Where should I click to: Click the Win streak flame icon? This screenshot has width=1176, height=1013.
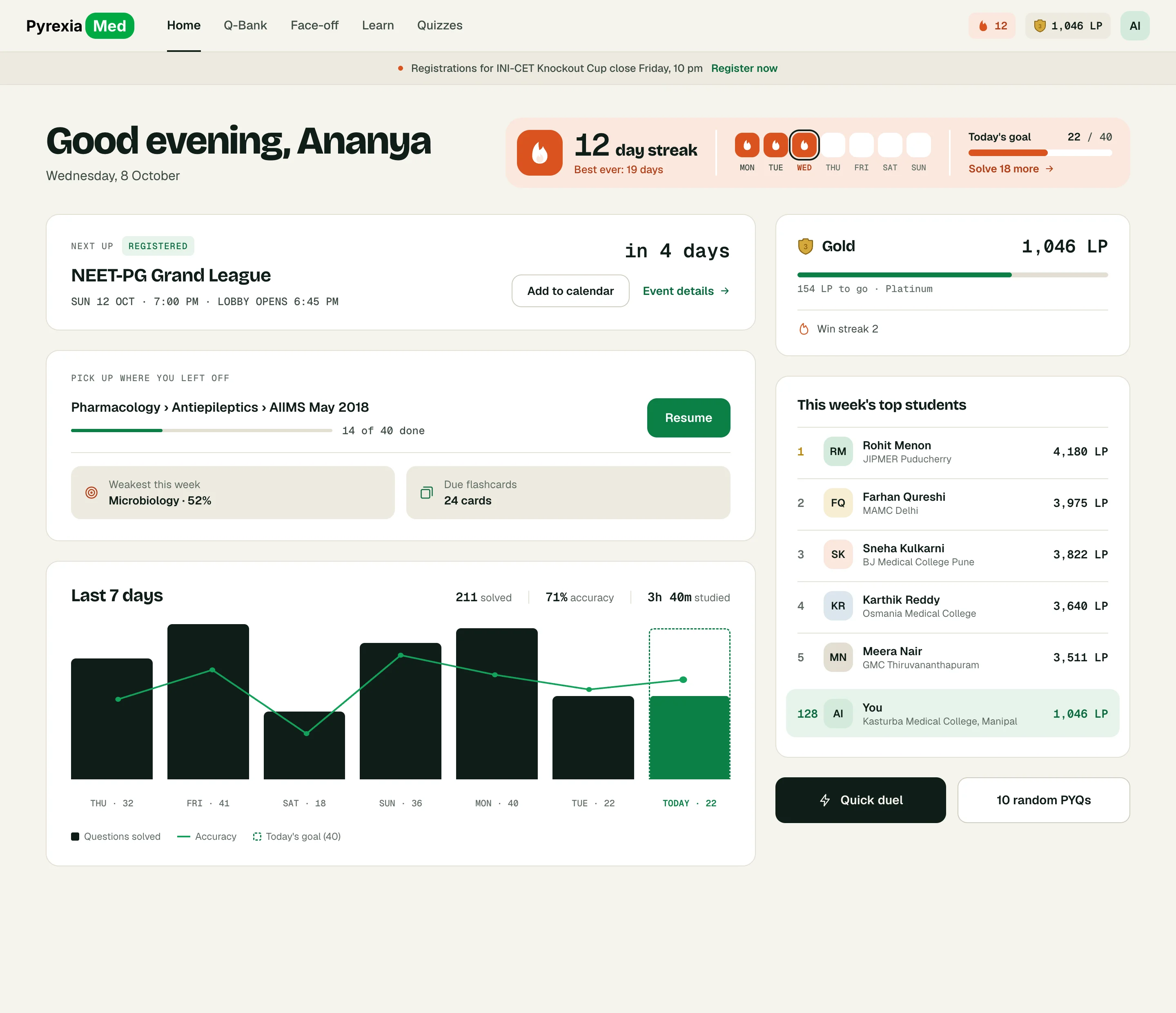coord(804,329)
